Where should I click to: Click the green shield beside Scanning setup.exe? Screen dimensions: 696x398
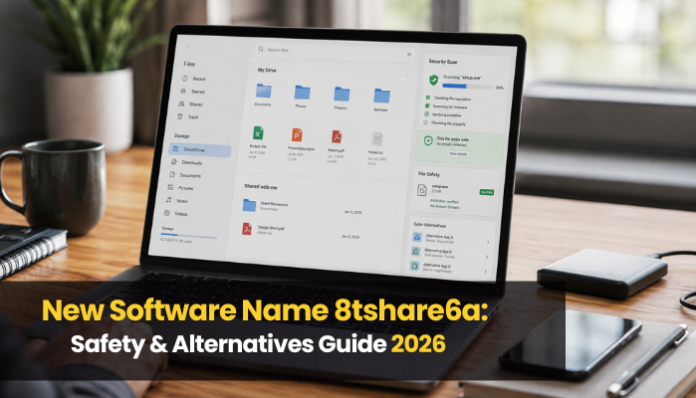pyautogui.click(x=433, y=80)
